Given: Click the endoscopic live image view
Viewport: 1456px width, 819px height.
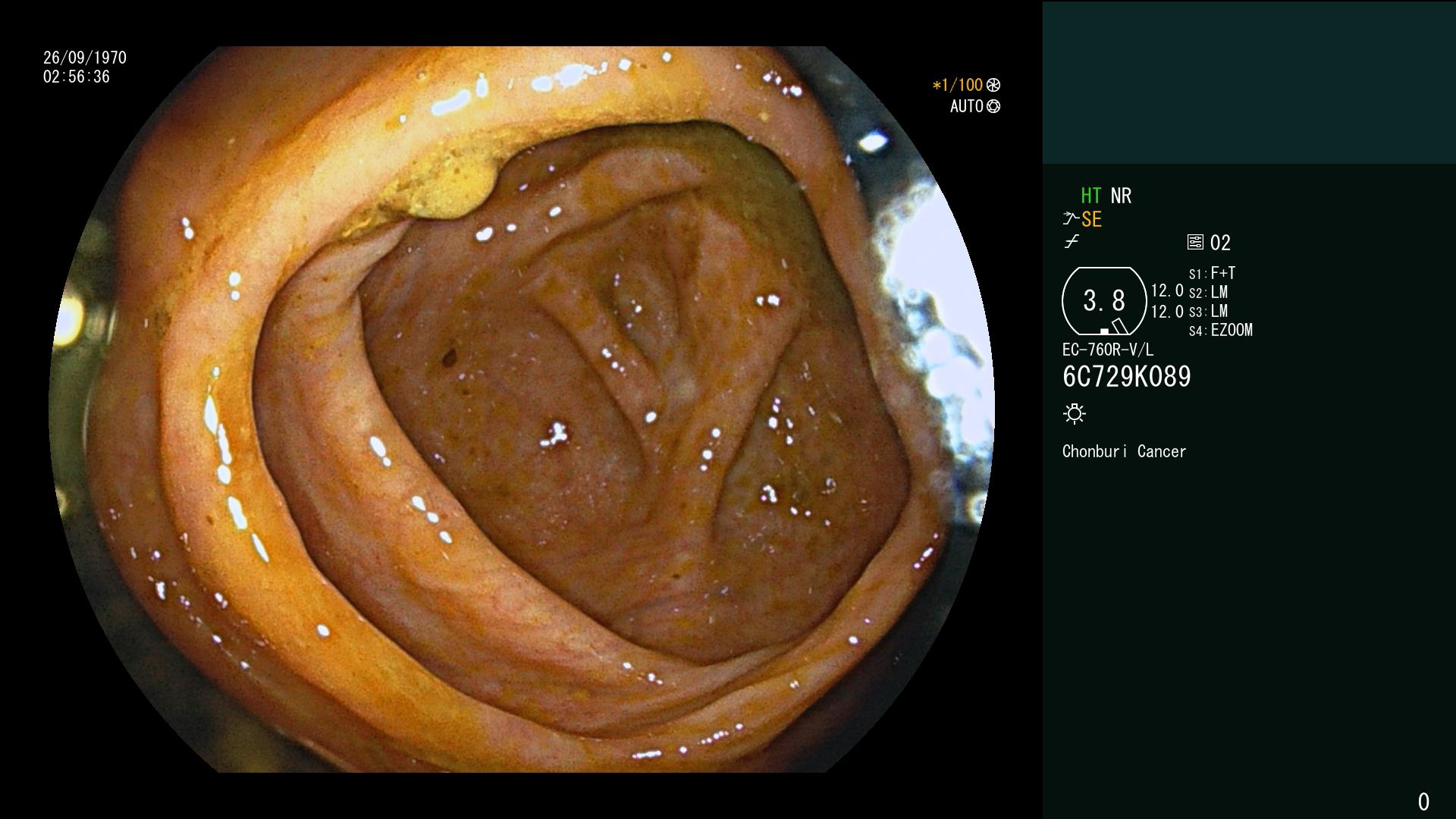Looking at the screenshot, I should point(522,409).
